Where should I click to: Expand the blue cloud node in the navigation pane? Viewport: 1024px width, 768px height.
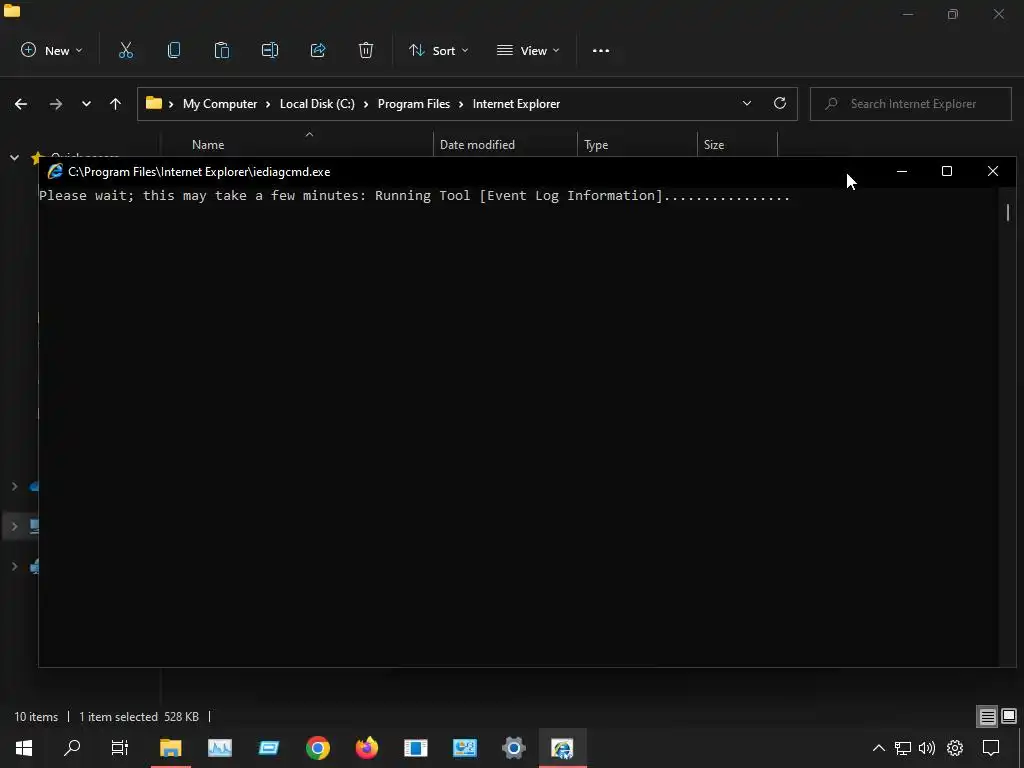tap(14, 486)
